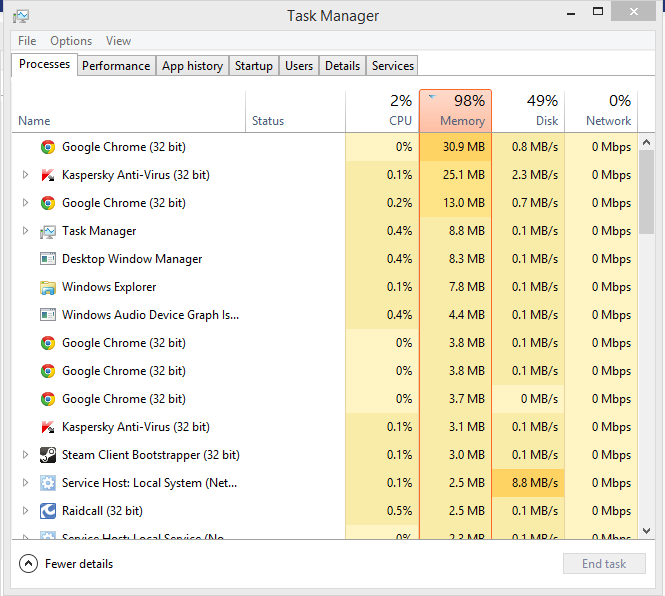Viewport: 665px width, 596px height.
Task: Open the Options menu
Action: [x=71, y=41]
